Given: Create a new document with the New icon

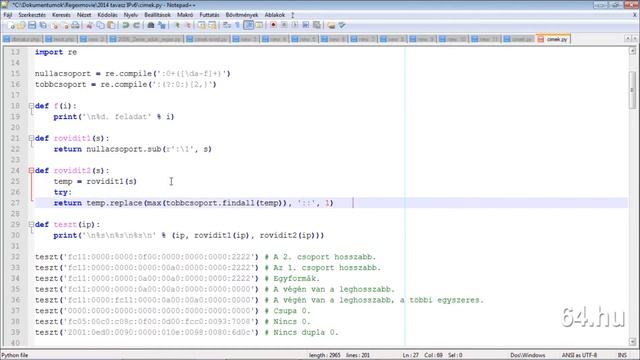Looking at the screenshot, I should coord(11,25).
